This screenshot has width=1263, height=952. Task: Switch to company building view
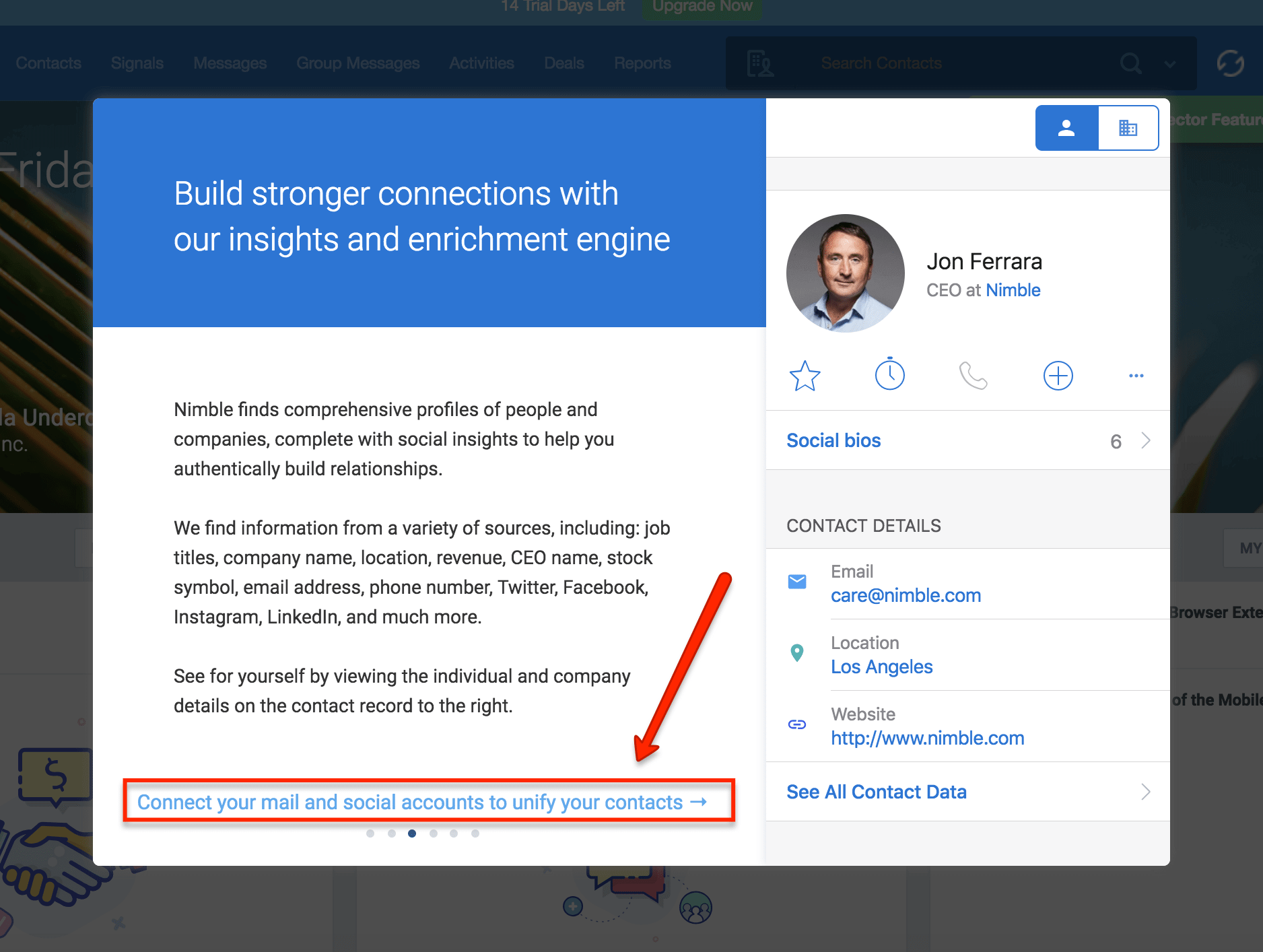[1128, 128]
